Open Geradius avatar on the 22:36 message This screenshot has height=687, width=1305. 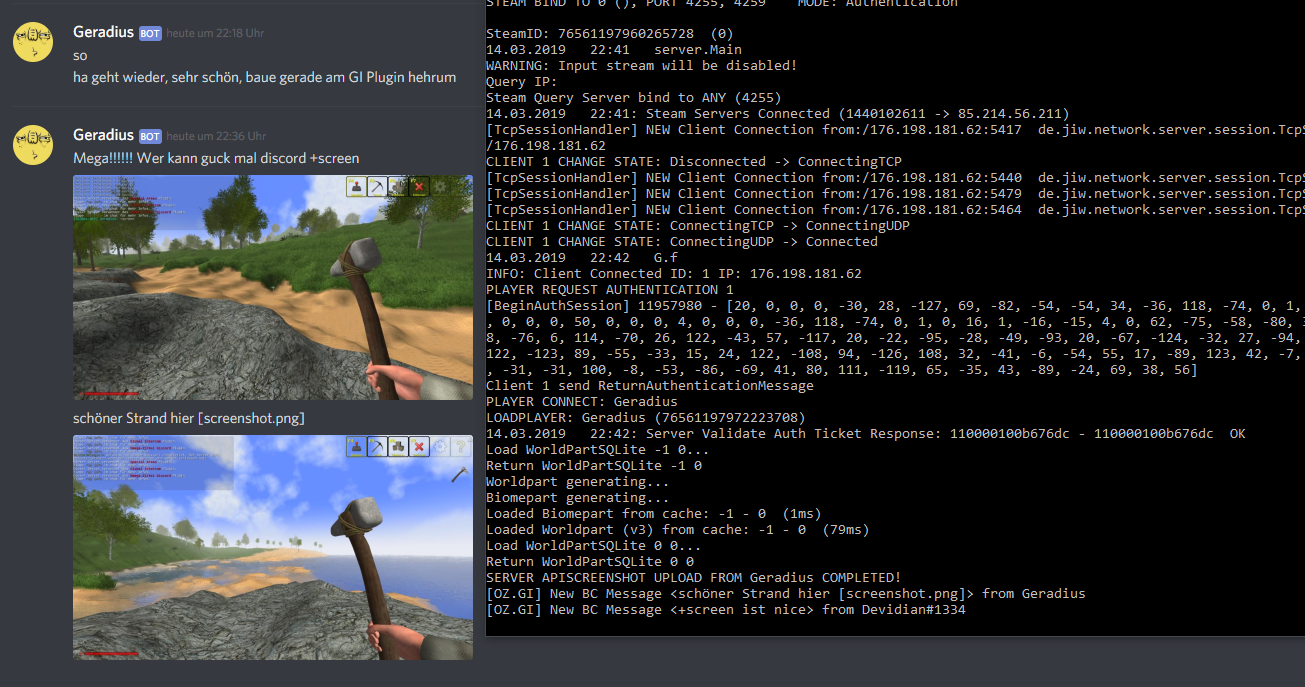[x=33, y=145]
